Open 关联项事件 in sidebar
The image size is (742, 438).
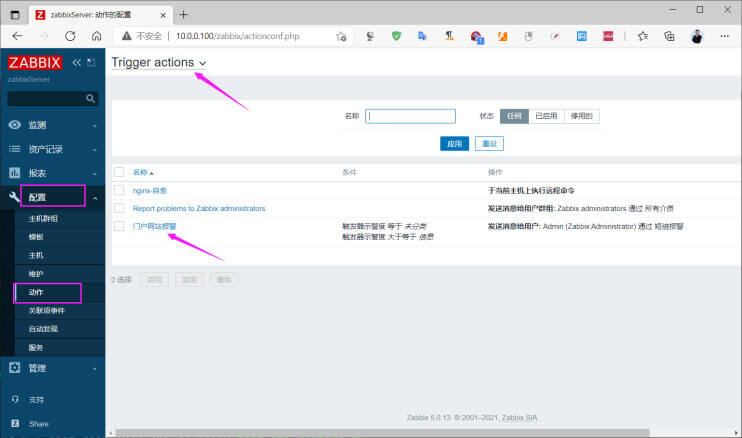pos(47,310)
